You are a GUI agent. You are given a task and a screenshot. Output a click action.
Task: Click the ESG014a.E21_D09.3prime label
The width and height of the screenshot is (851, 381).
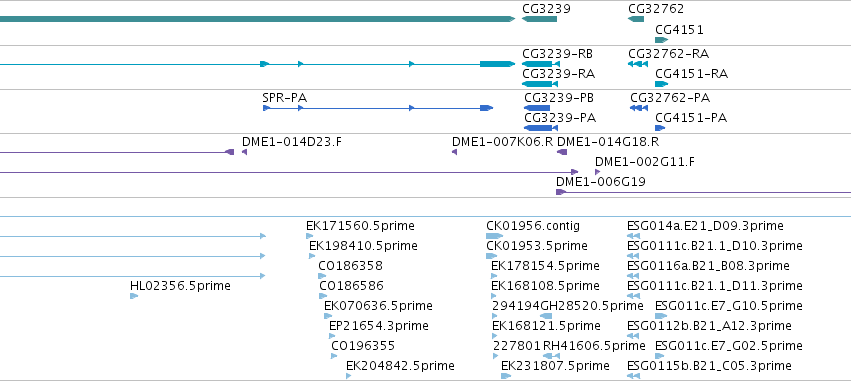click(705, 226)
